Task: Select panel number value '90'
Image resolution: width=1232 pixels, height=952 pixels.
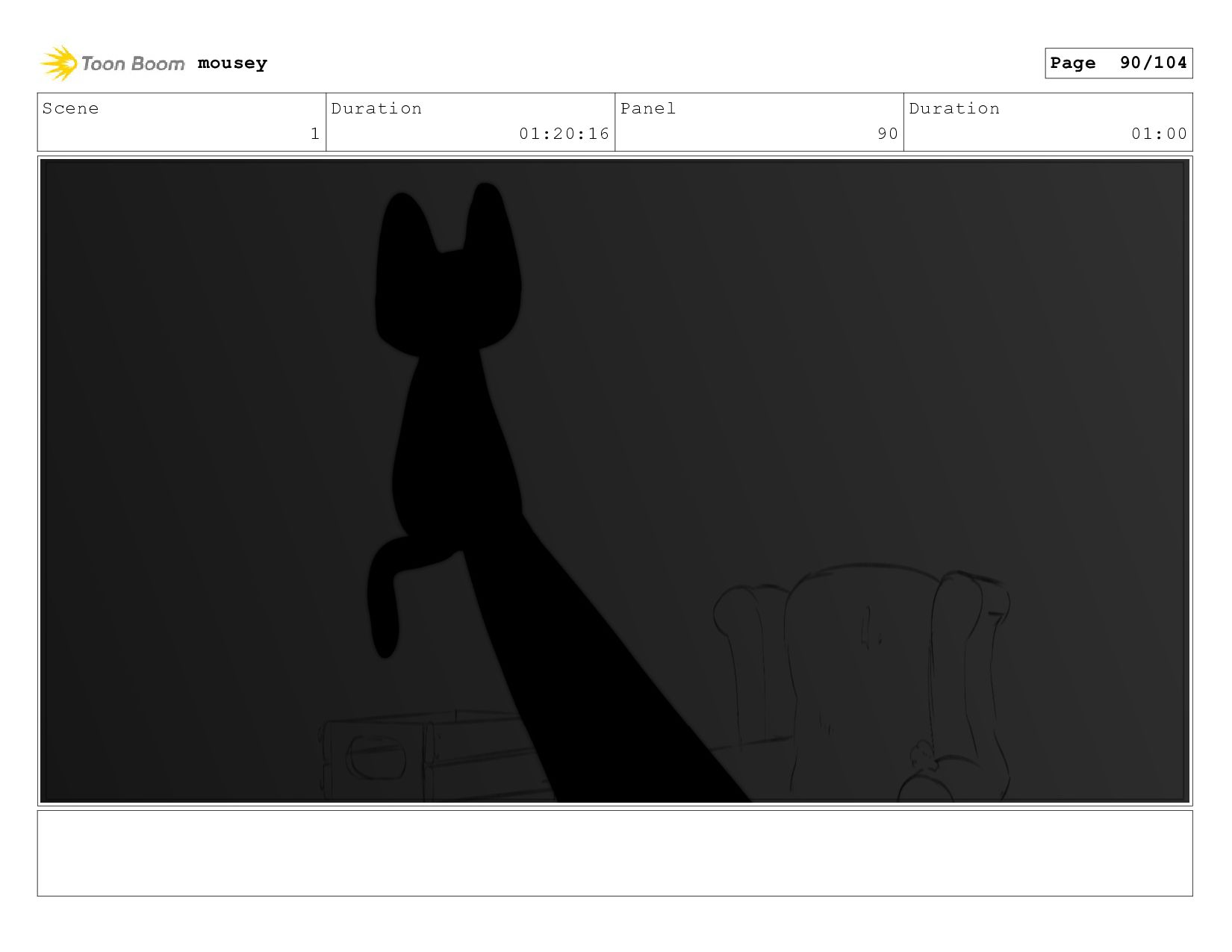Action: [x=888, y=134]
